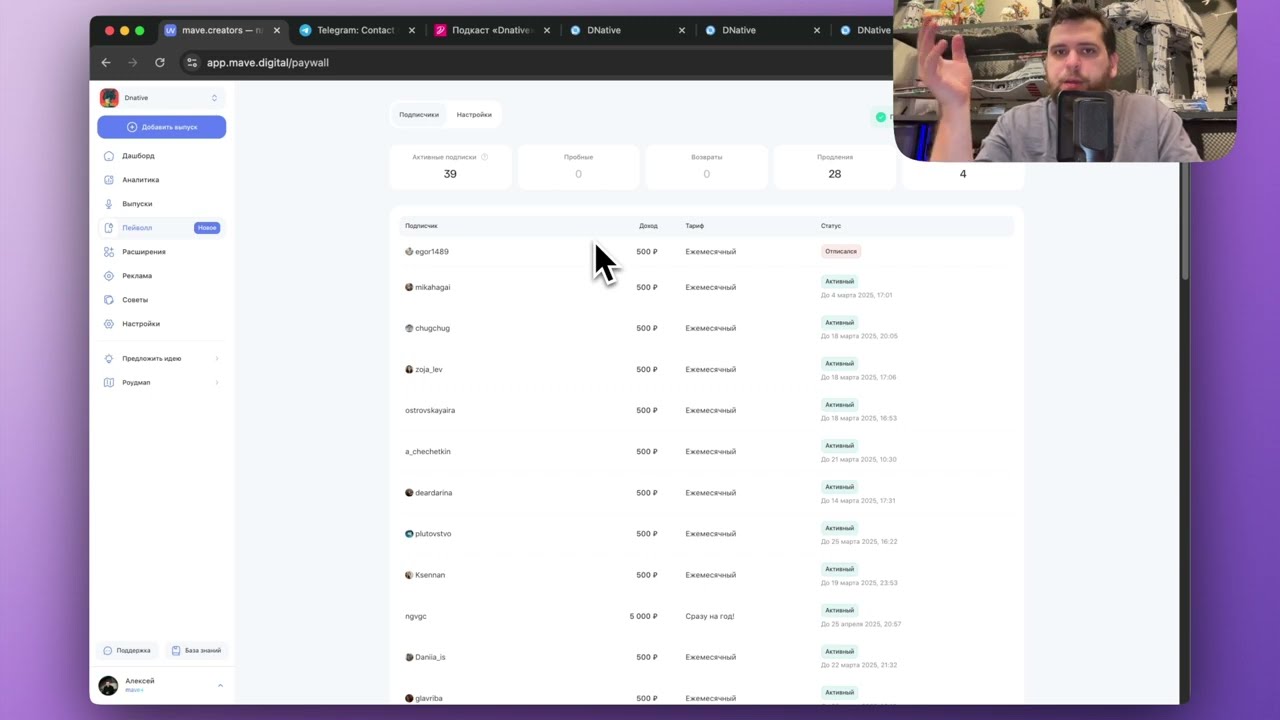Click the Подписчик column header
This screenshot has height=720, width=1280.
421,226
